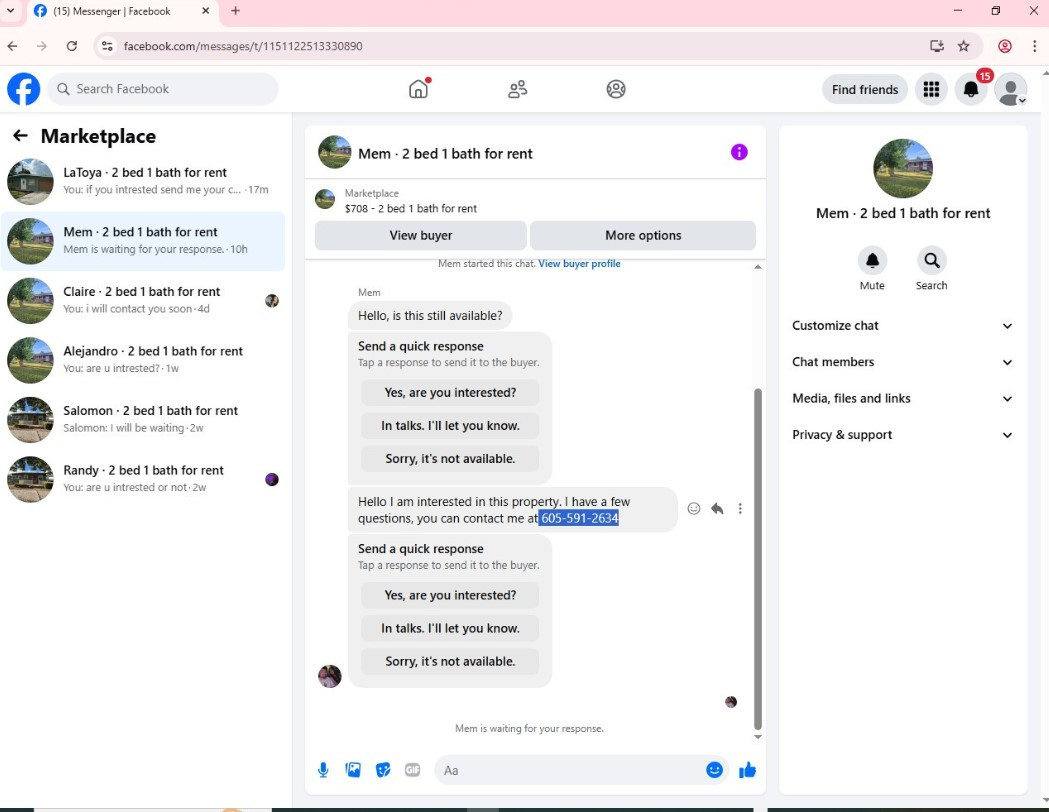Click the install app icon in address bar
The height and width of the screenshot is (812, 1049).
pyautogui.click(x=937, y=46)
